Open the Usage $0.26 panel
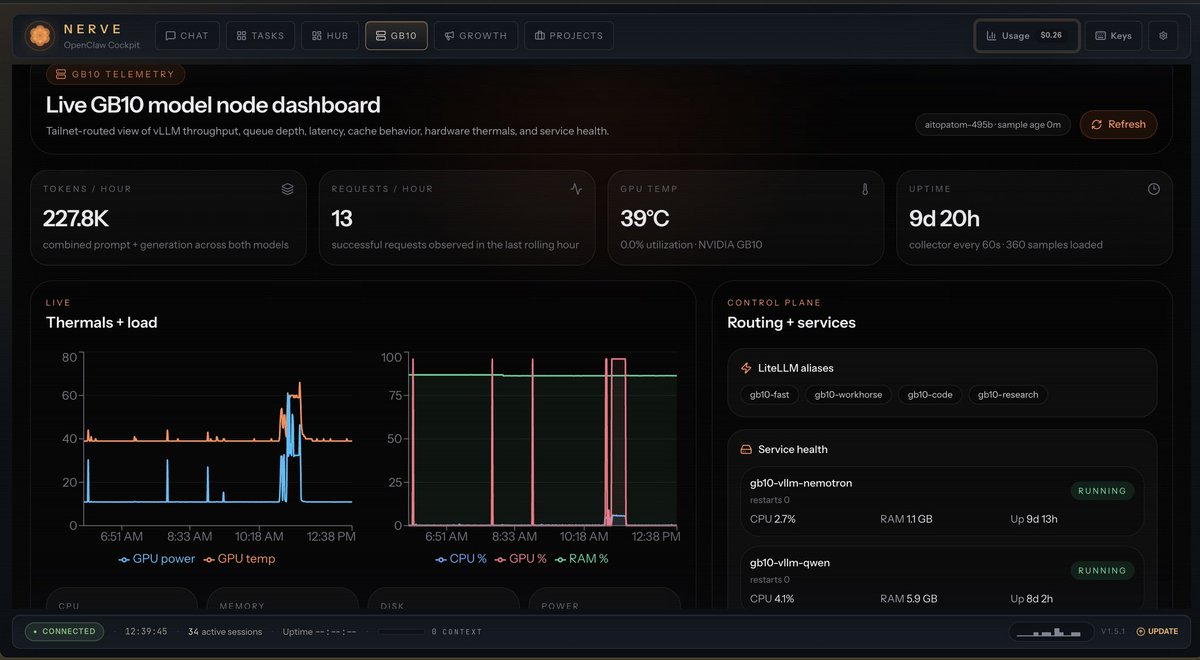The image size is (1200, 660). click(1027, 36)
